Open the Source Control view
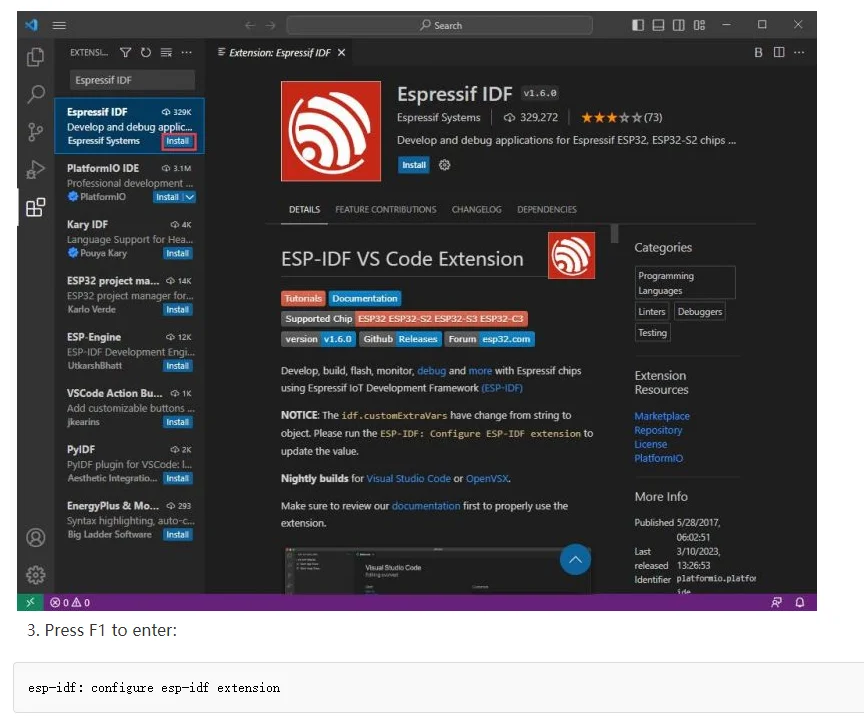864x718 pixels. (35, 132)
